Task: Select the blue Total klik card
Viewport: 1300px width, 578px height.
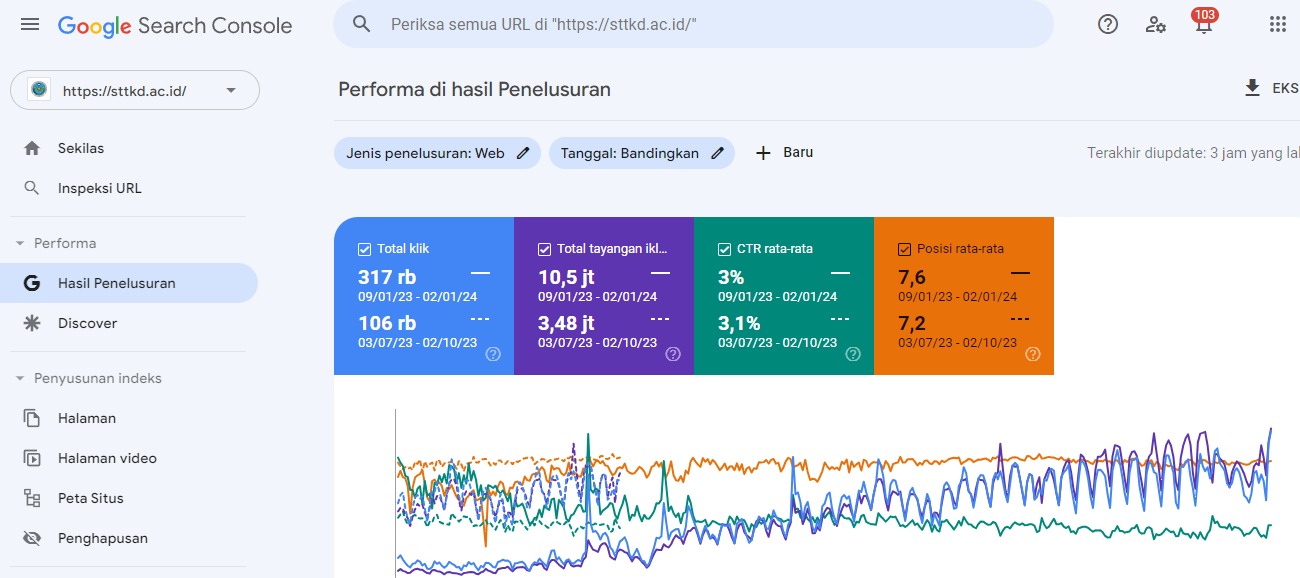Action: tap(424, 296)
